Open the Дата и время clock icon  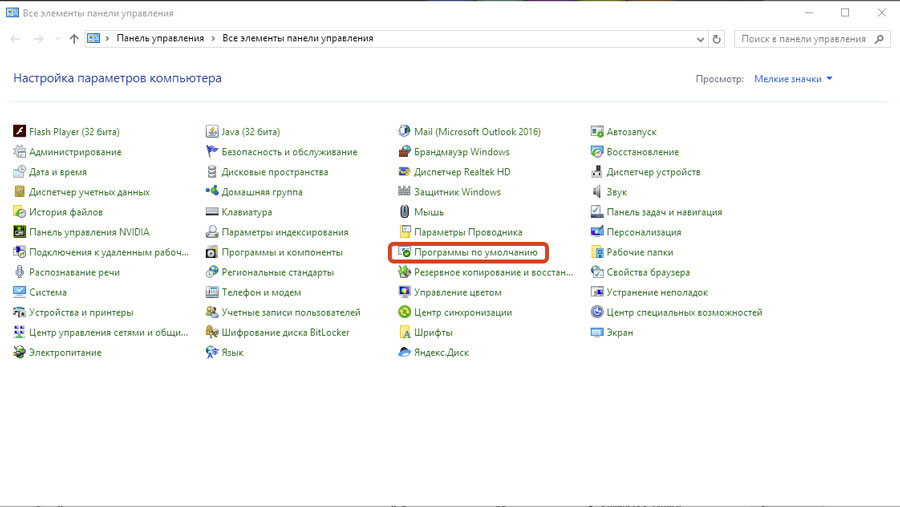click(20, 172)
